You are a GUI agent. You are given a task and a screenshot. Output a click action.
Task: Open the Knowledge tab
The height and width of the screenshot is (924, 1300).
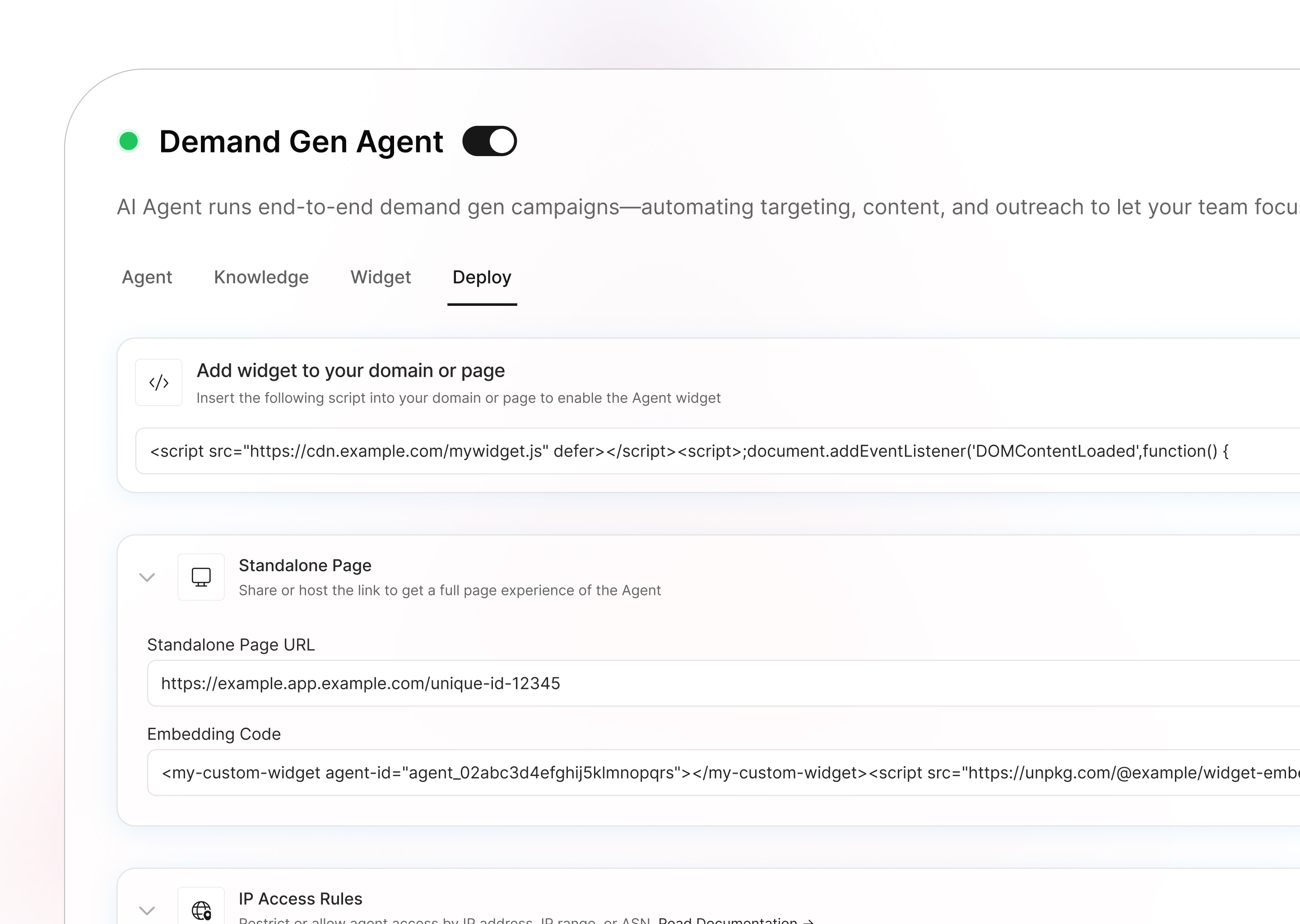click(x=261, y=277)
